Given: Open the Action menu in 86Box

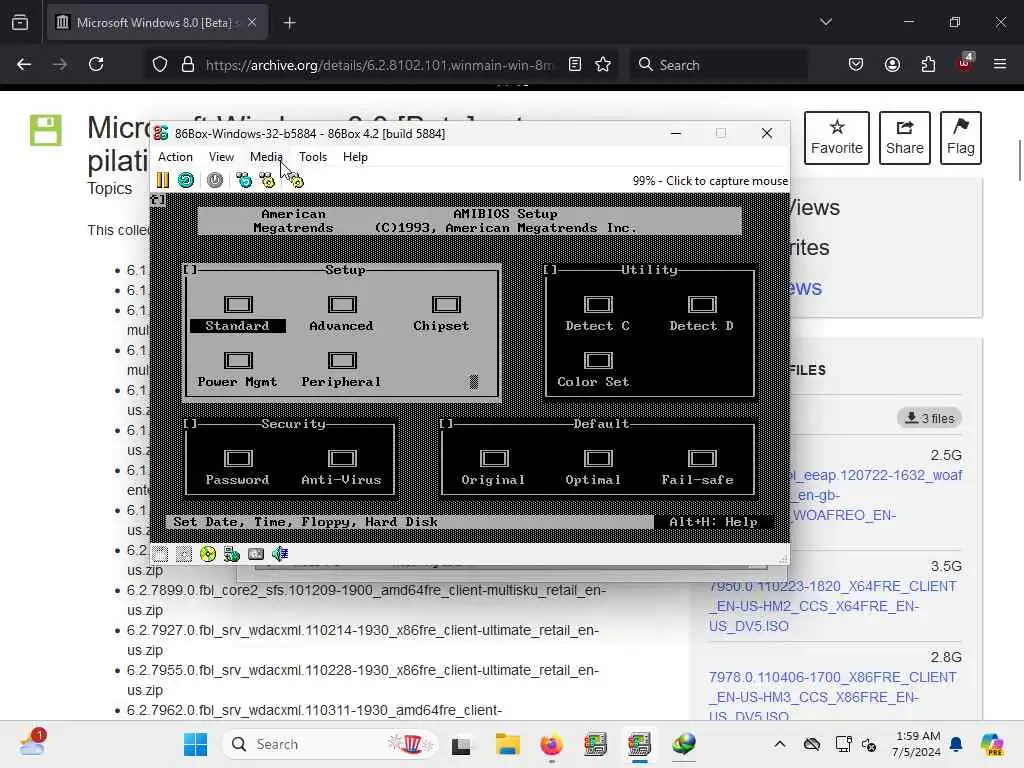Looking at the screenshot, I should [x=175, y=157].
